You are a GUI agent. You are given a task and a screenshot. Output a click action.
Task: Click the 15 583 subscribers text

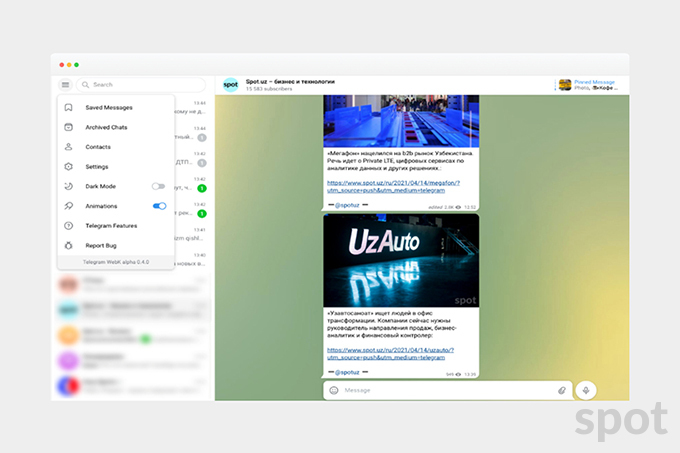point(269,89)
